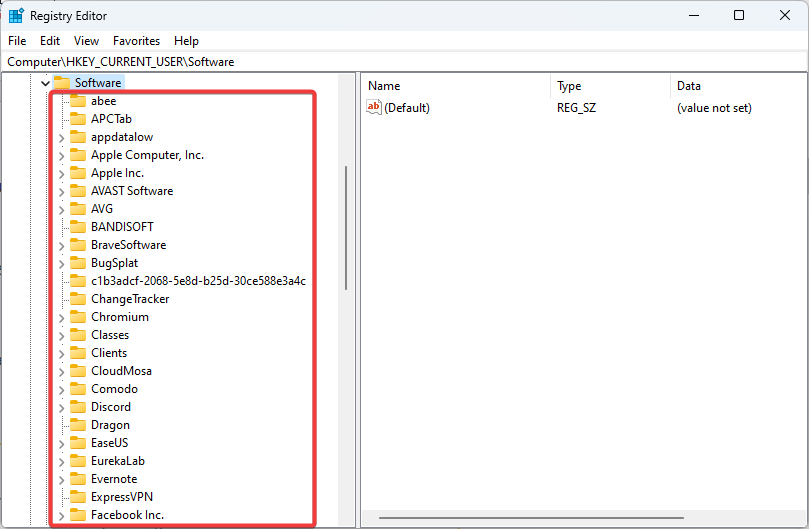The width and height of the screenshot is (809, 529).
Task: Expand the EaseUS key
Action: point(61,443)
